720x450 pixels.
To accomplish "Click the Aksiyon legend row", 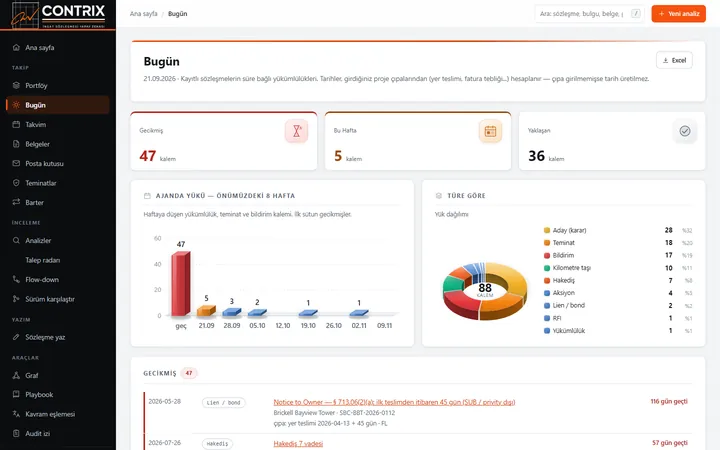I will click(618, 293).
